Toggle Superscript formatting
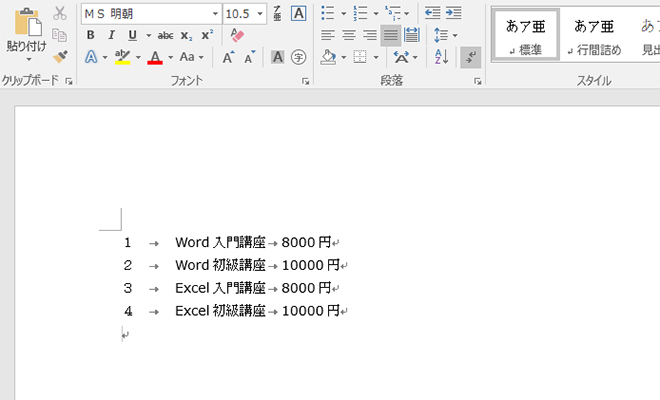The image size is (660, 400). coord(207,35)
